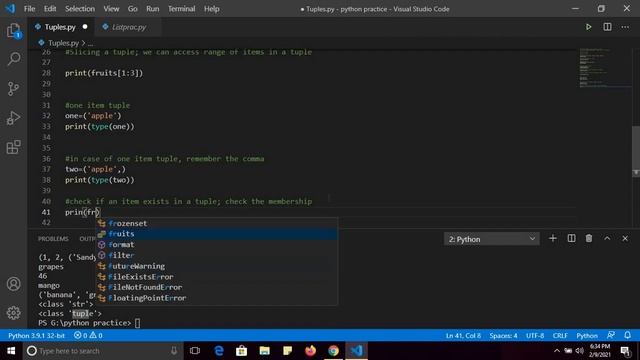Open the Help menu
The height and width of the screenshot is (360, 640).
coord(211,9)
